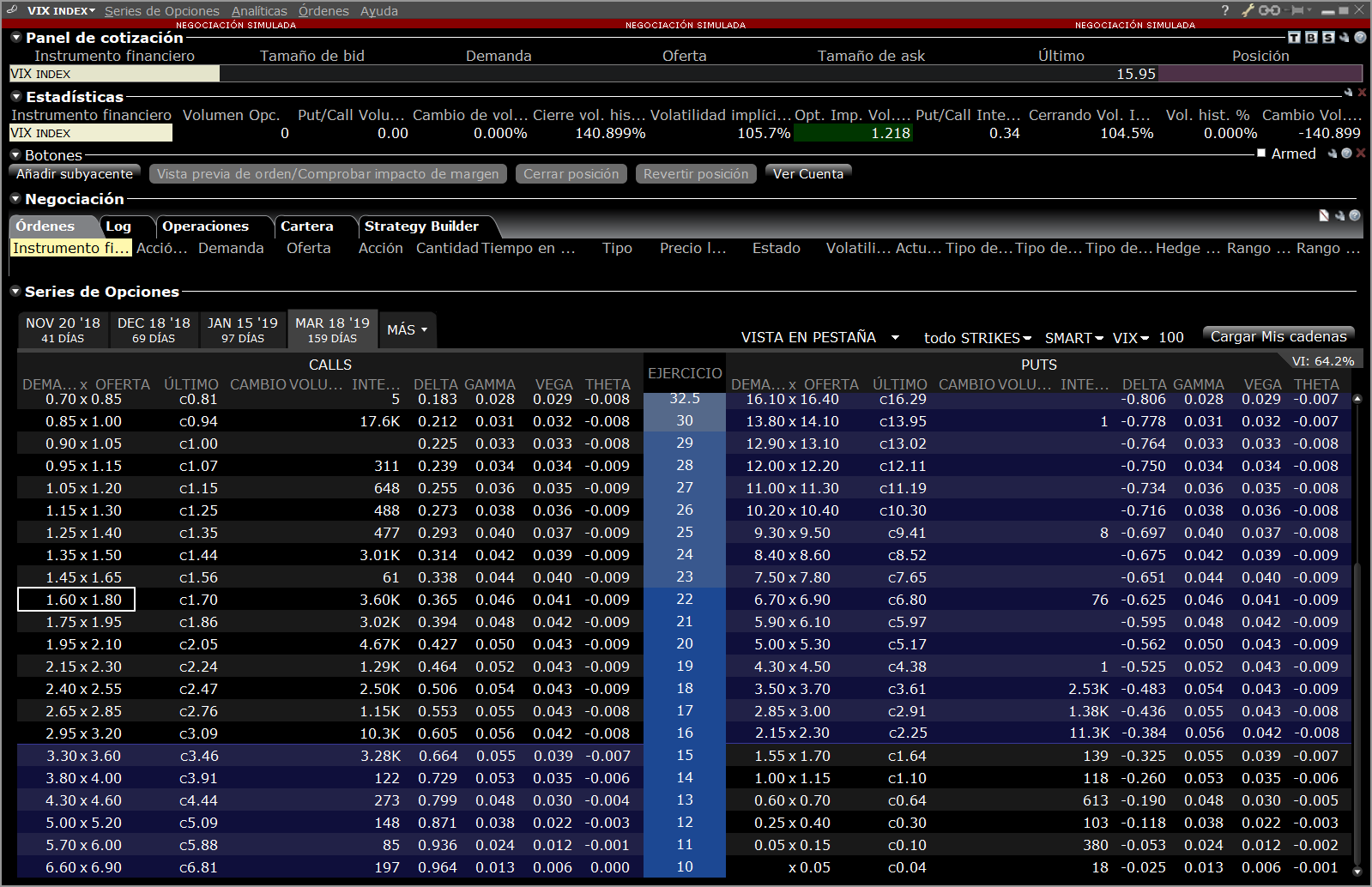
Task: Click Vista previa de orden/Comprobar impacto de margen
Action: [328, 174]
